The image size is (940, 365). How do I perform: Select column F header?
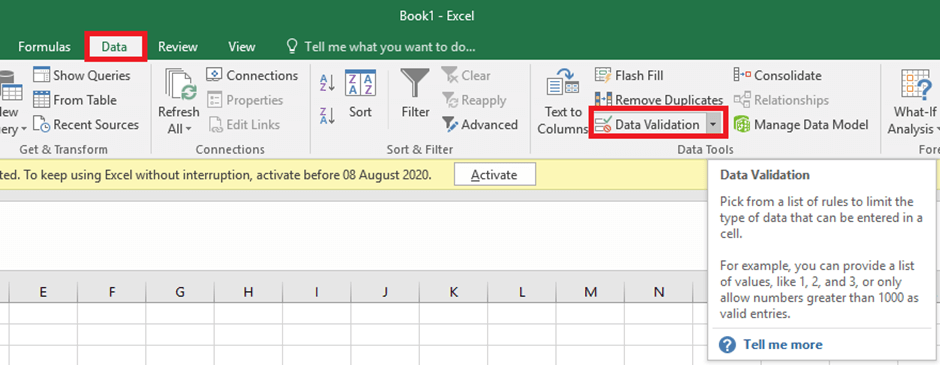[x=112, y=292]
